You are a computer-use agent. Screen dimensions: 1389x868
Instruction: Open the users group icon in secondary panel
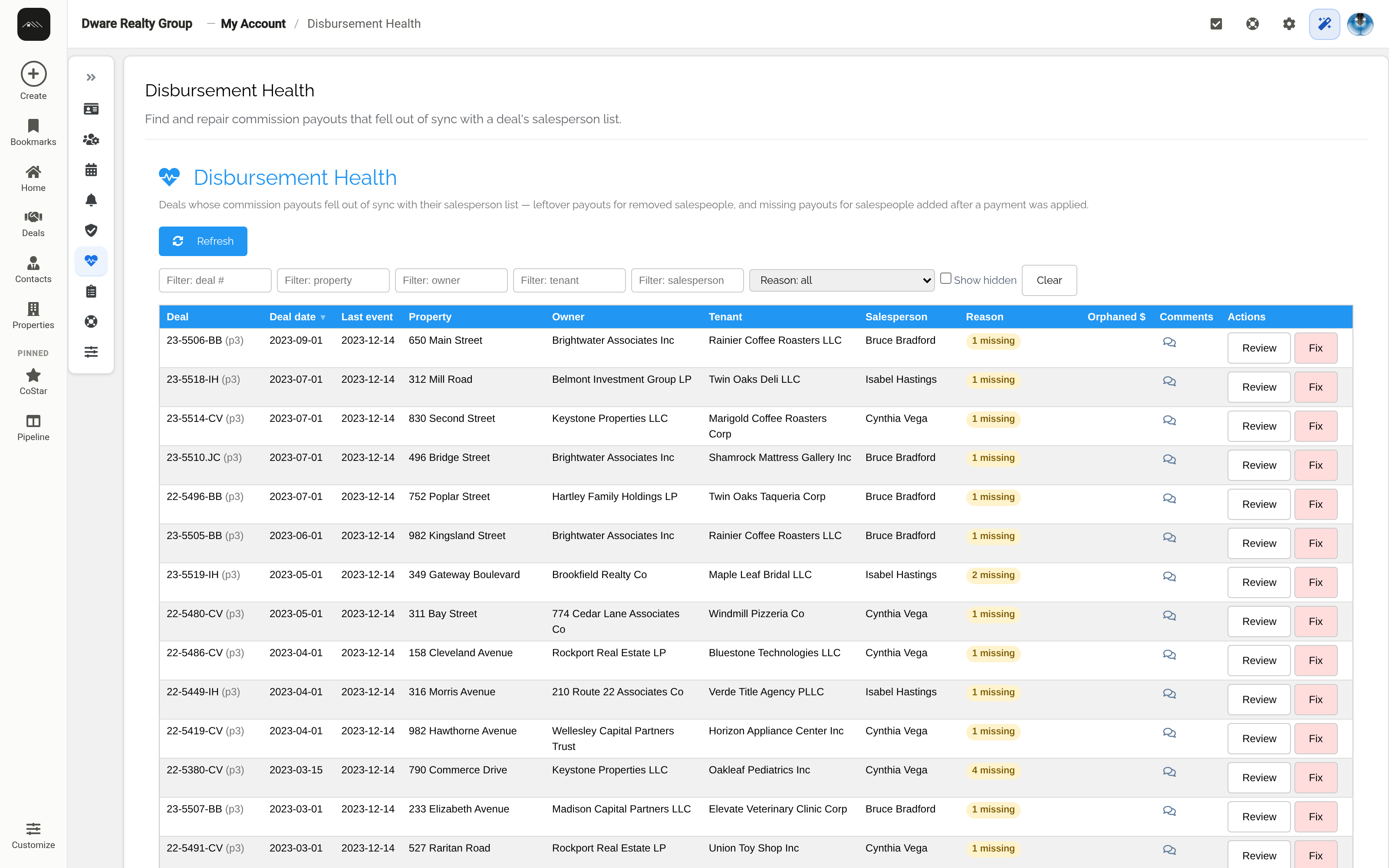tap(91, 139)
